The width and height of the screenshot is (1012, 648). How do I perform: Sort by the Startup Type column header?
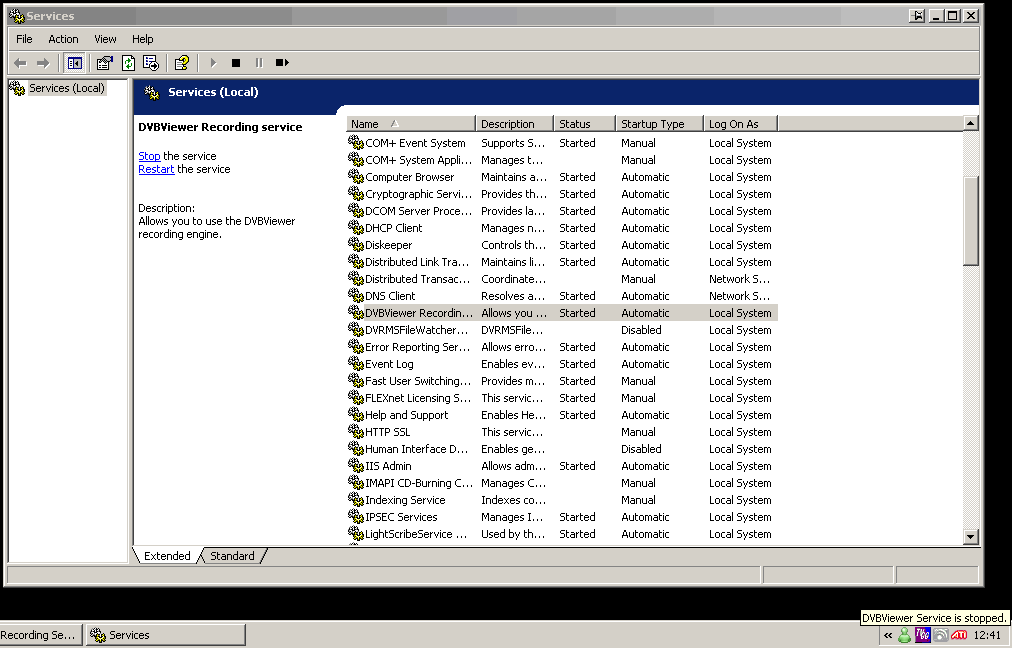click(658, 124)
